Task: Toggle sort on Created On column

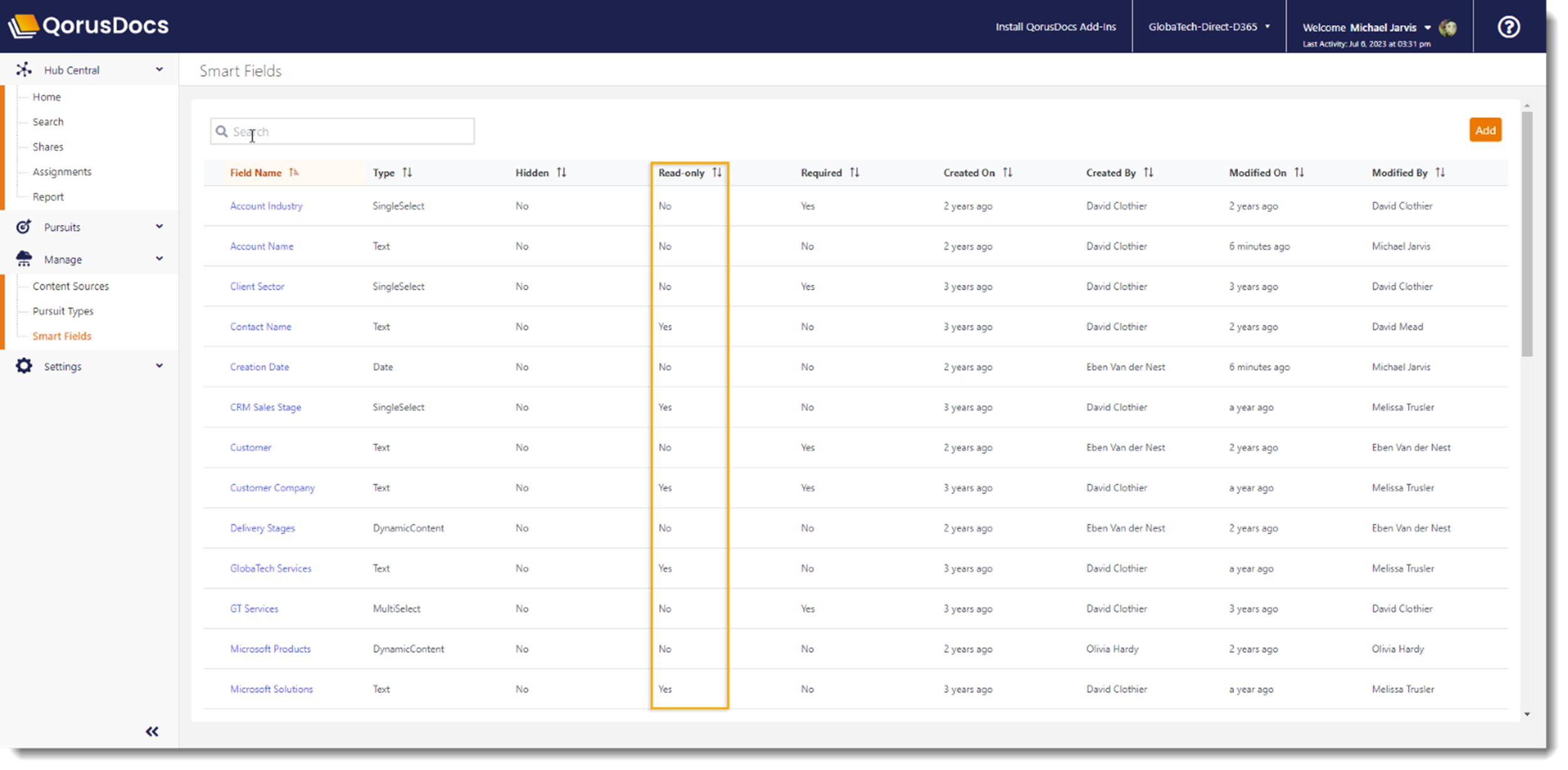Action: pyautogui.click(x=1007, y=172)
